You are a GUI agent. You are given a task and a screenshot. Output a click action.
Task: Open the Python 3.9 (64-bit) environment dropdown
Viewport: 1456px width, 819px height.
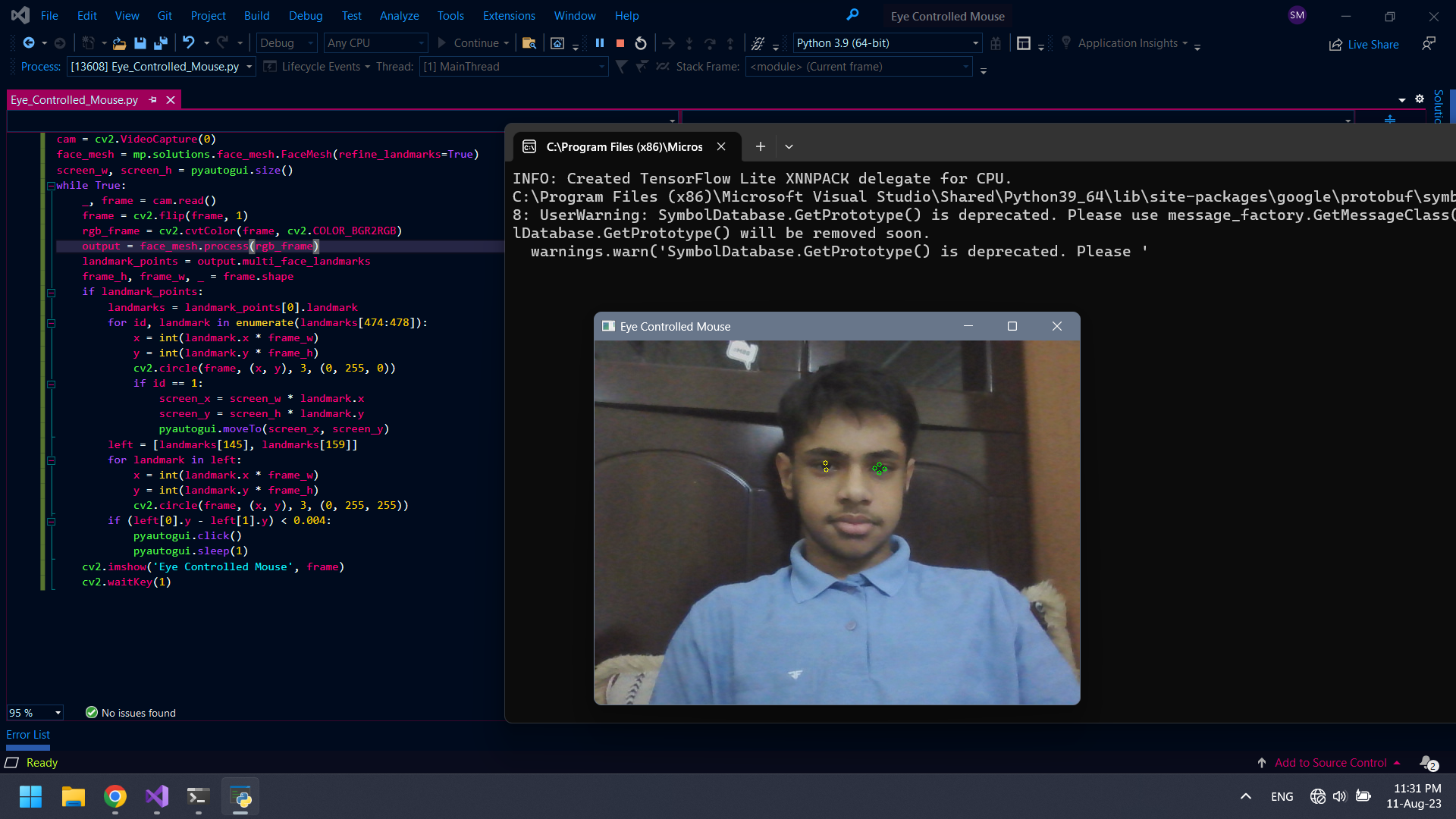click(887, 43)
